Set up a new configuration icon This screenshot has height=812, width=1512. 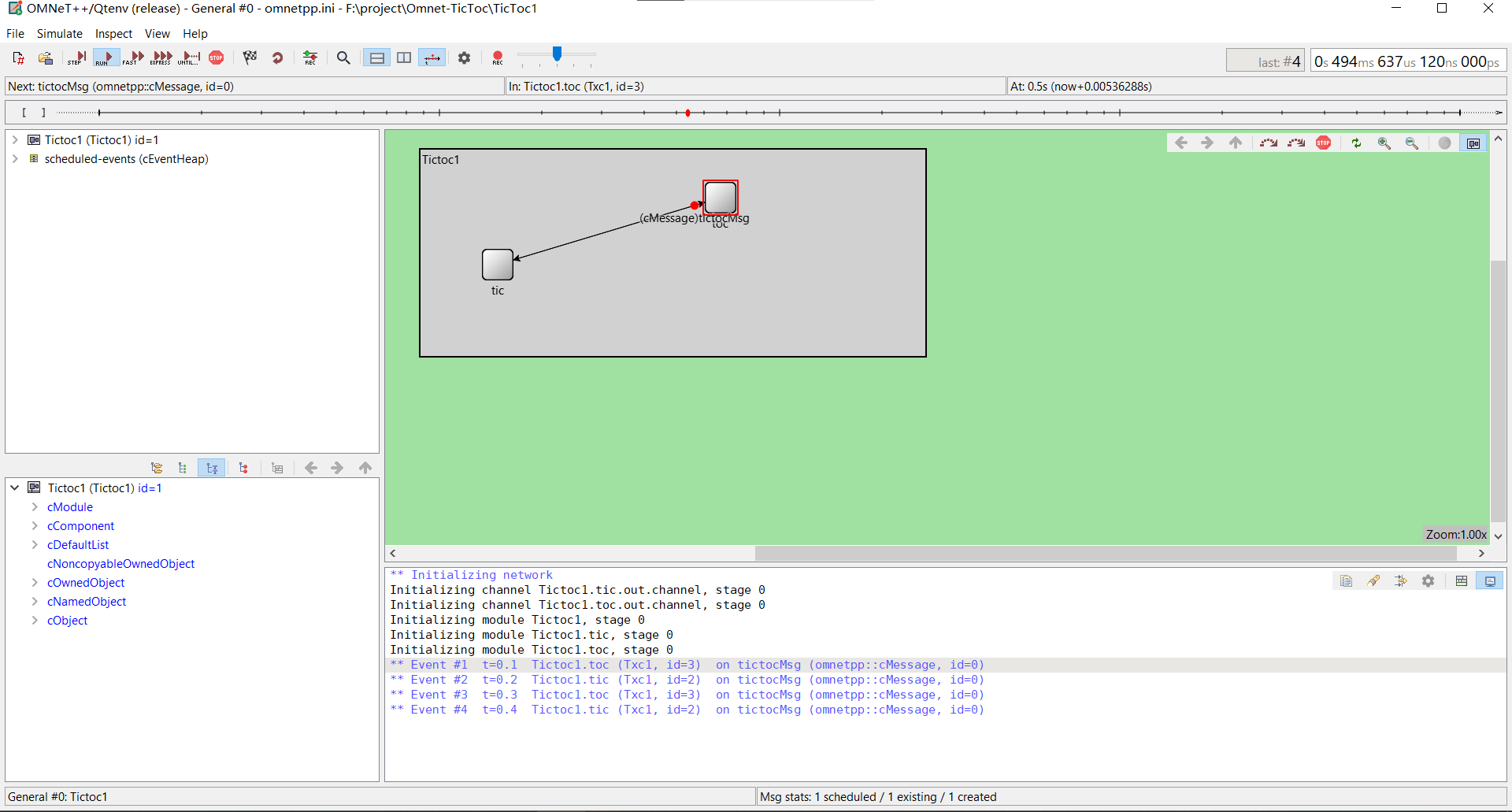pyautogui.click(x=19, y=57)
